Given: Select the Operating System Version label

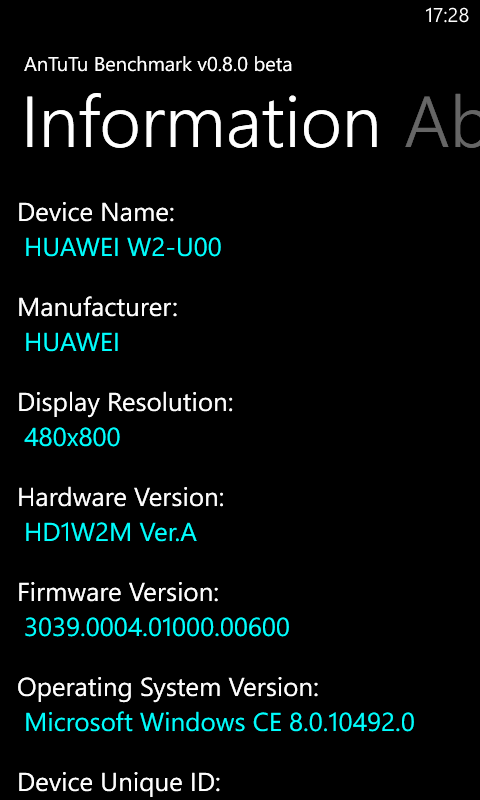Looking at the screenshot, I should (x=168, y=688).
